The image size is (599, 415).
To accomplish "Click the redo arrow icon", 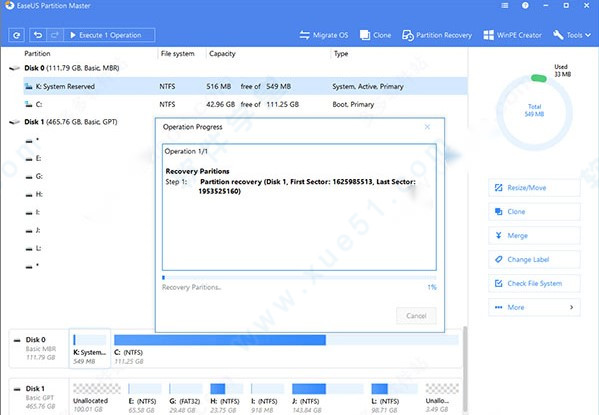I will 55,35.
